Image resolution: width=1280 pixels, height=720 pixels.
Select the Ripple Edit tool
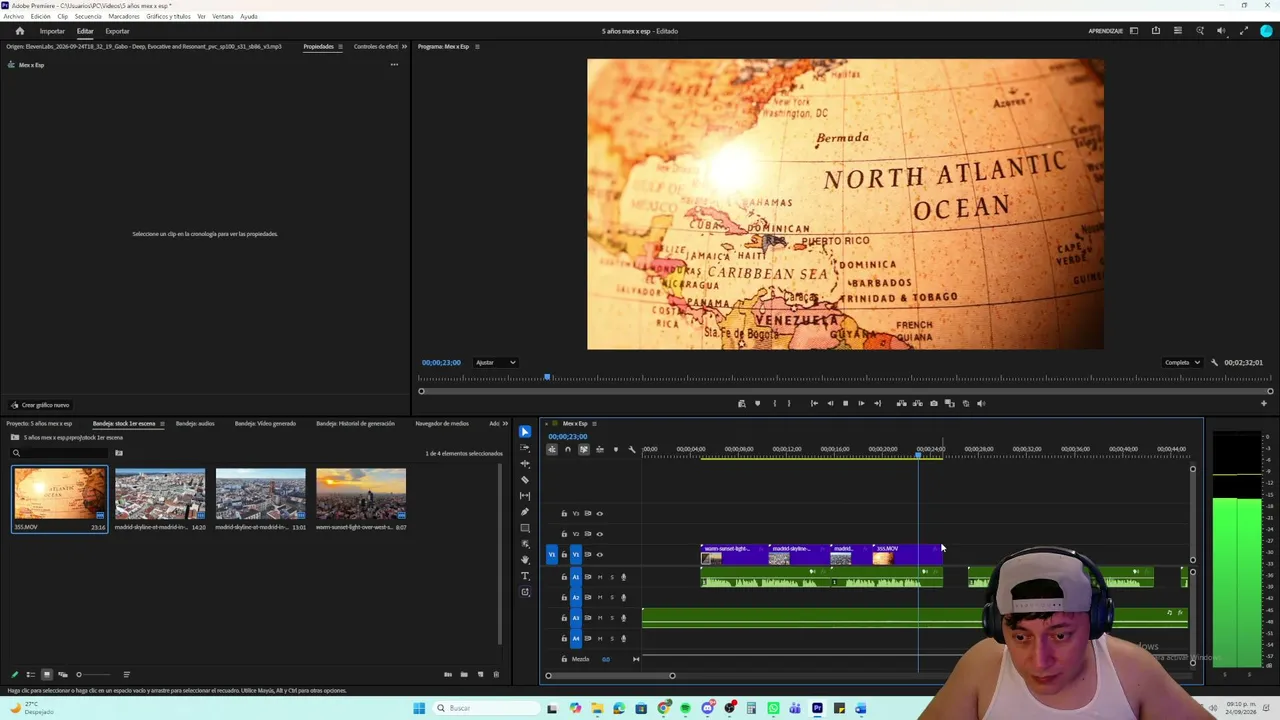tap(525, 464)
